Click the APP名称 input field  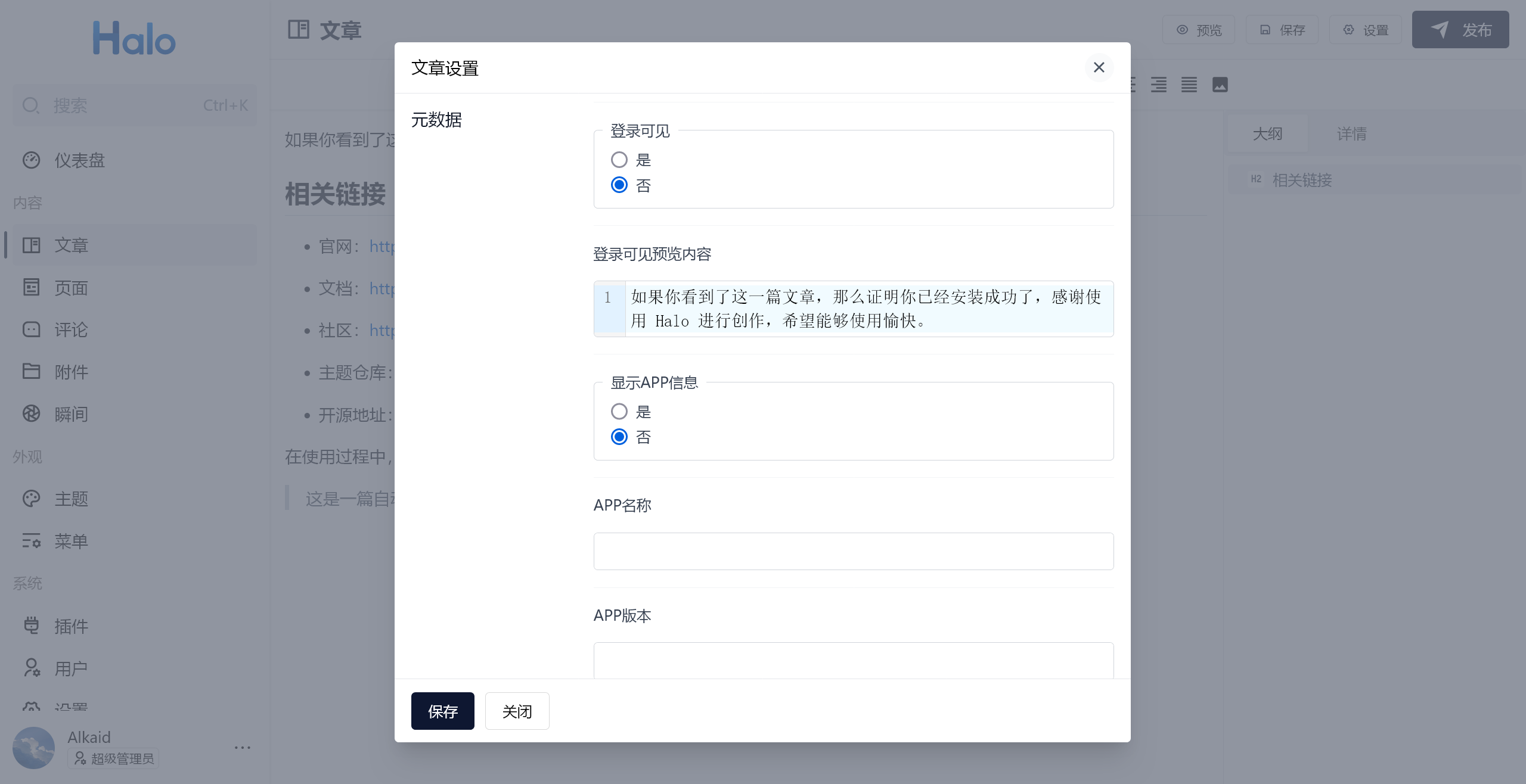click(853, 551)
